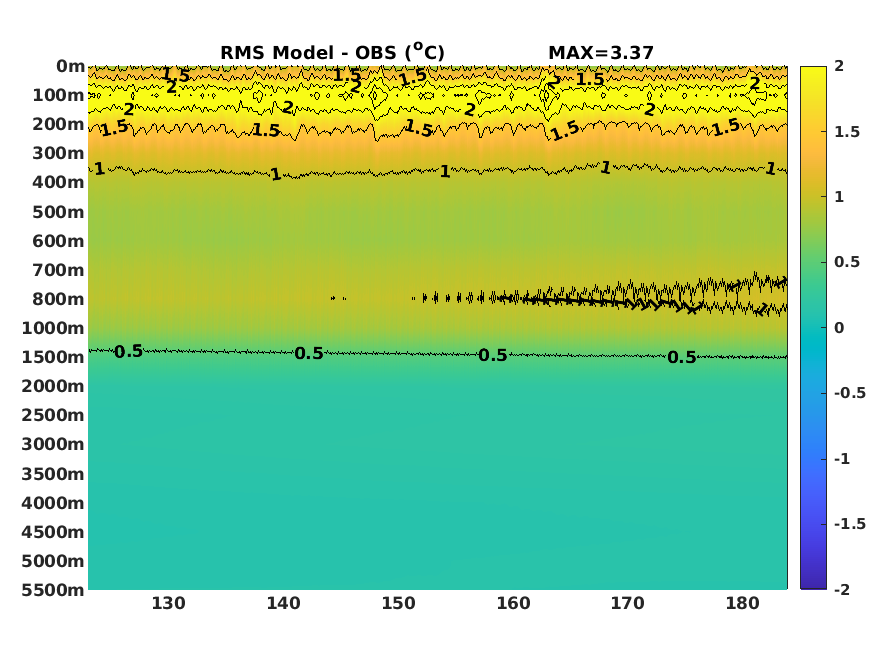Click the "500m" depth axis label
The image size is (875, 656).
tap(59, 212)
